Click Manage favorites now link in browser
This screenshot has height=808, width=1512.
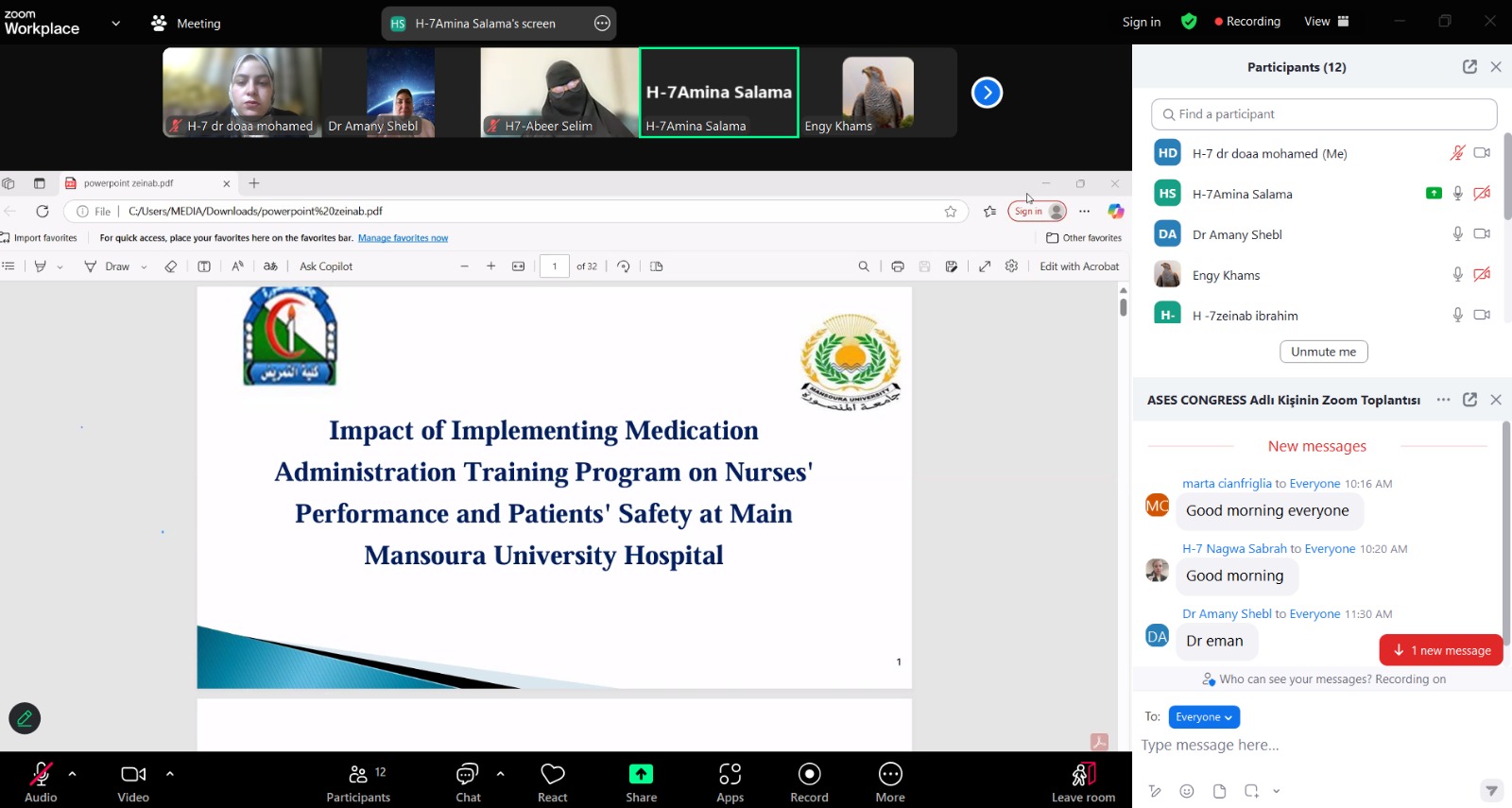[403, 238]
